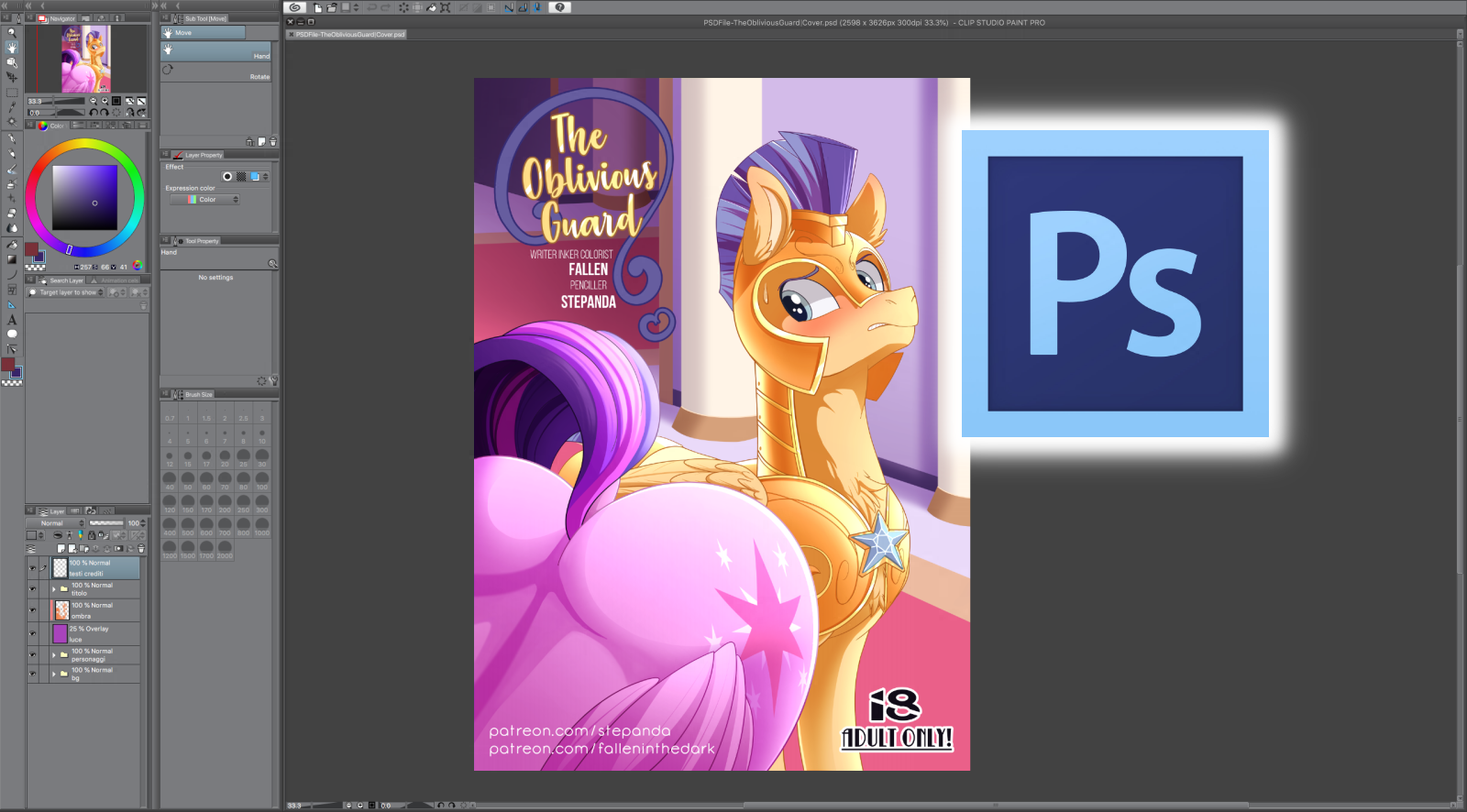Hide the bg folder layer
Image resolution: width=1467 pixels, height=812 pixels.
[32, 674]
